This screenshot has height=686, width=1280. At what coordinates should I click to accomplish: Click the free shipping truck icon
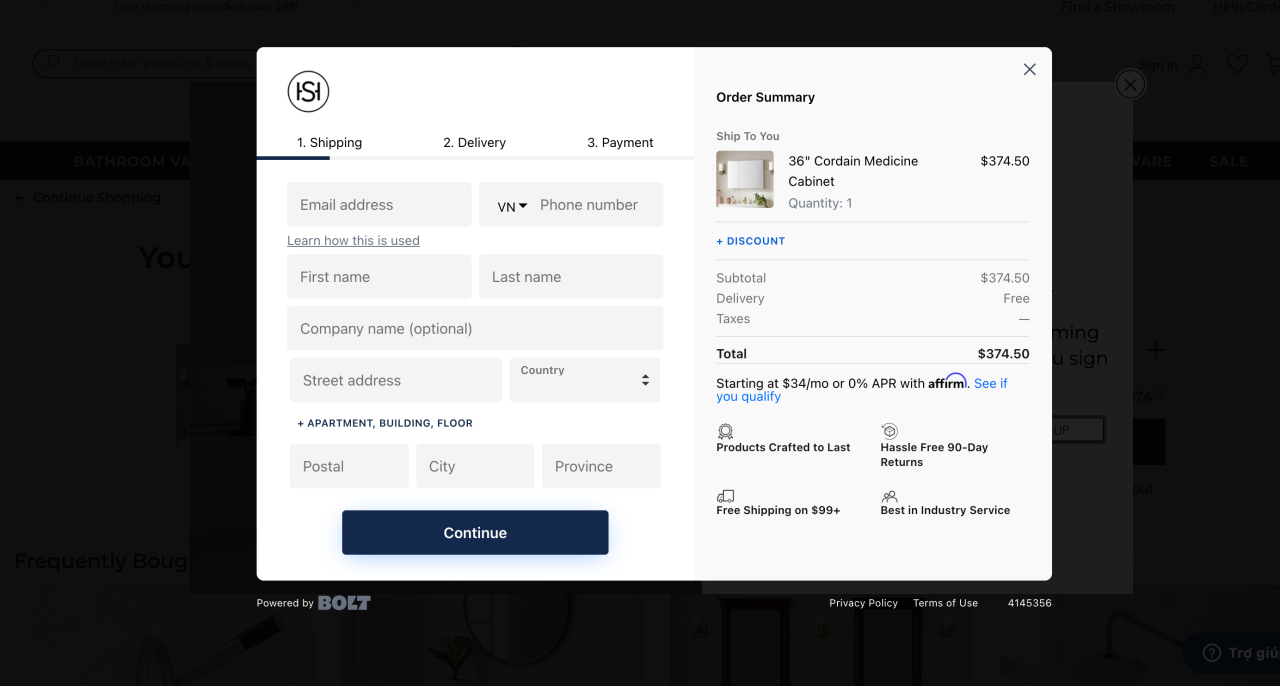tap(726, 496)
